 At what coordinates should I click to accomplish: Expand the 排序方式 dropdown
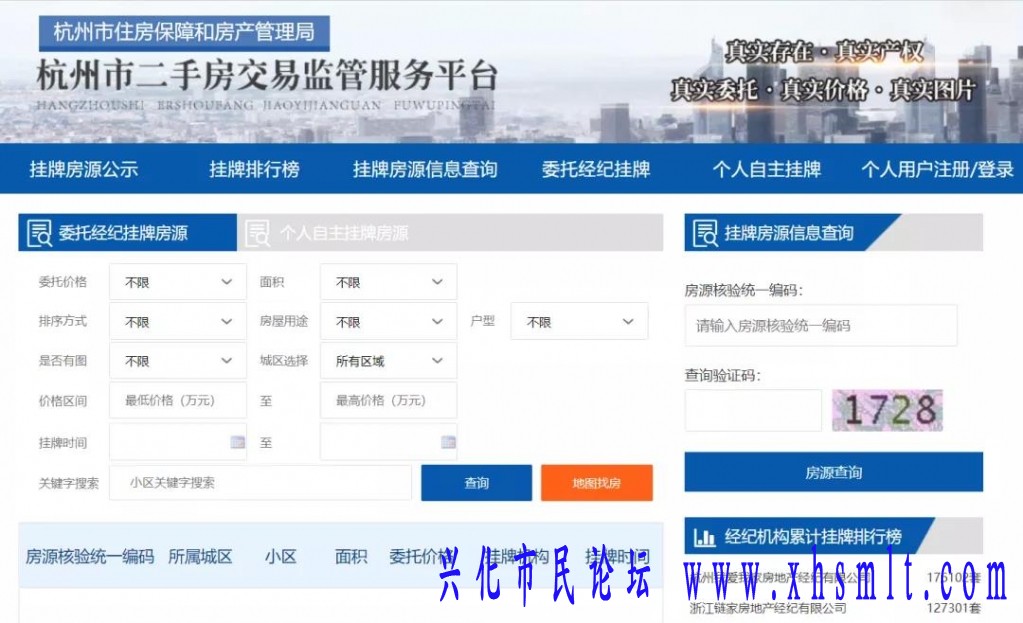[177, 322]
